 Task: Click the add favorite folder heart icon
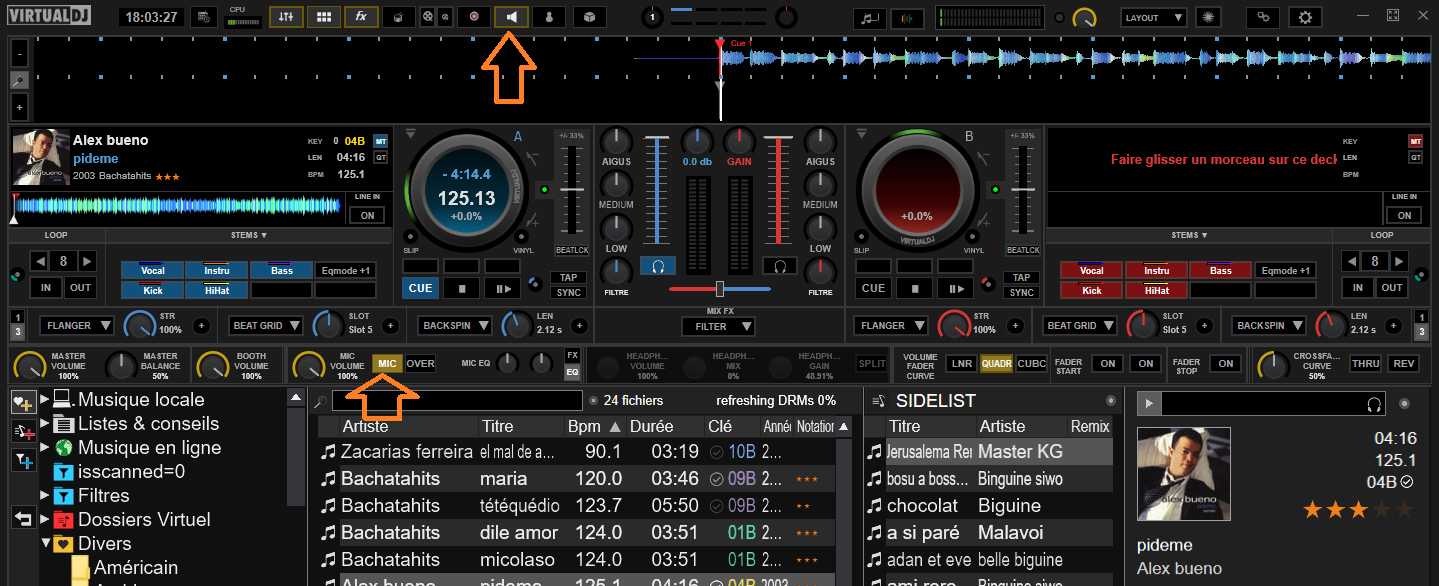(21, 402)
